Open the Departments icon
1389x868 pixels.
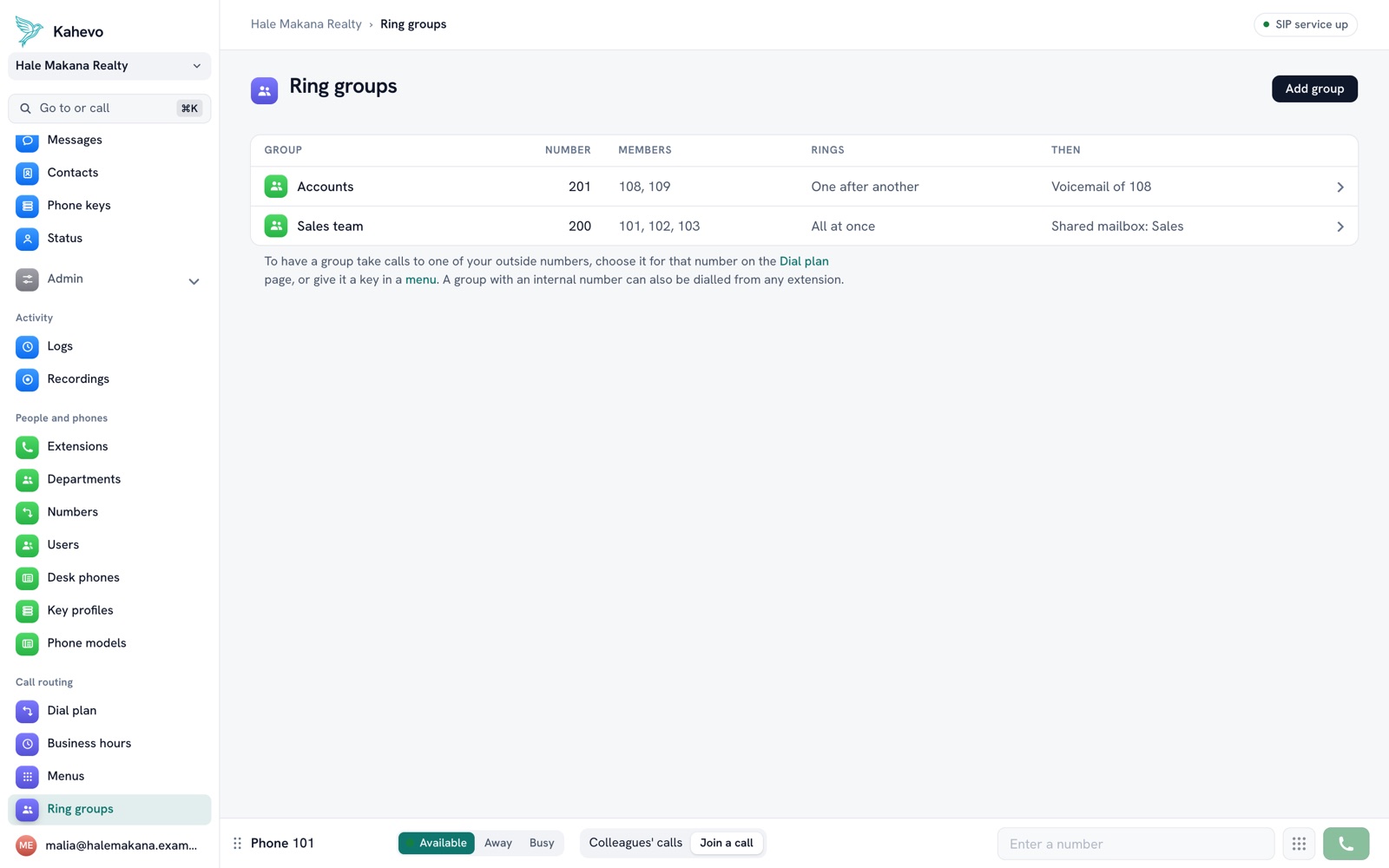coord(27,480)
